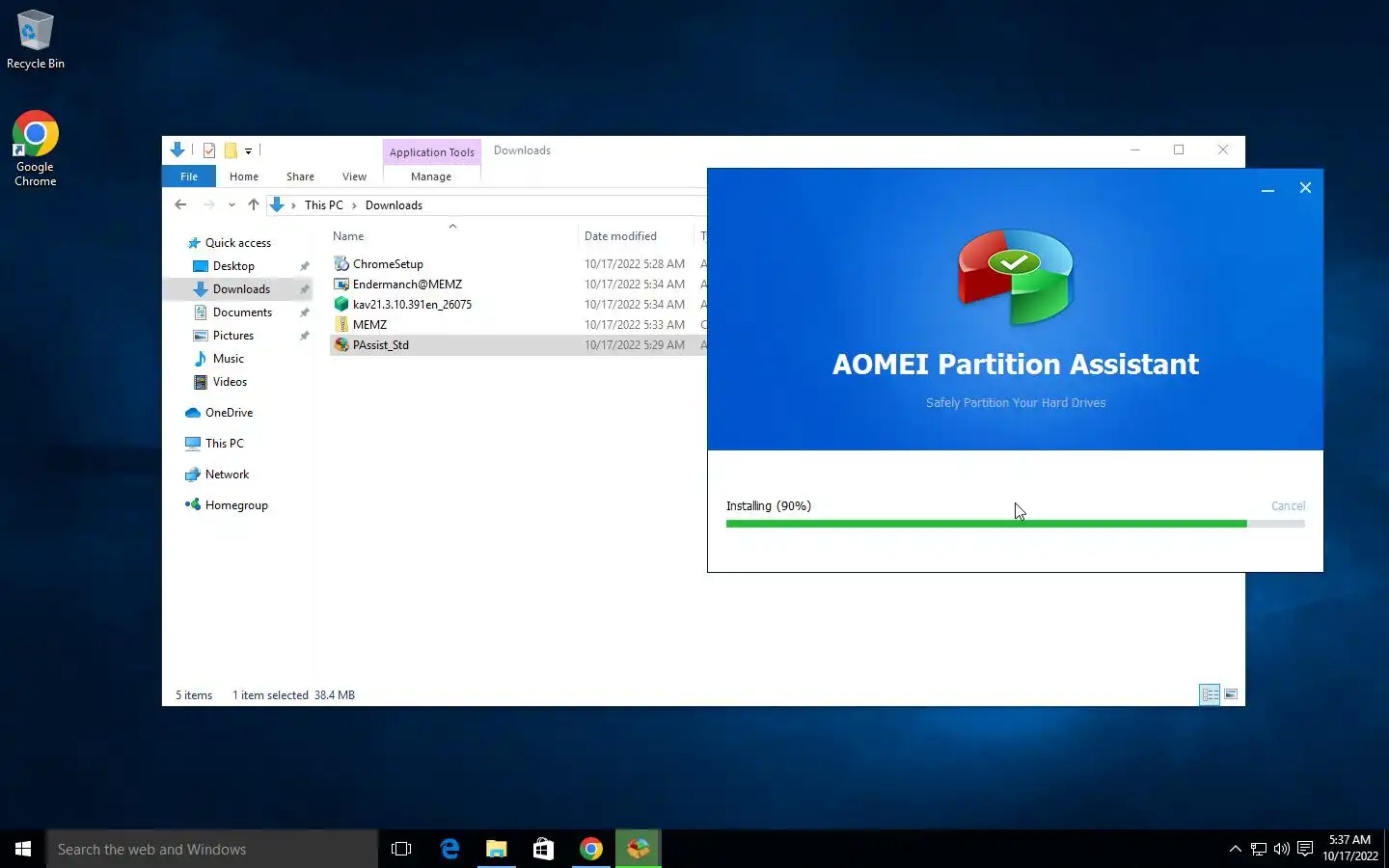Show hidden system tray icons
This screenshot has width=1389, height=868.
point(1235,849)
